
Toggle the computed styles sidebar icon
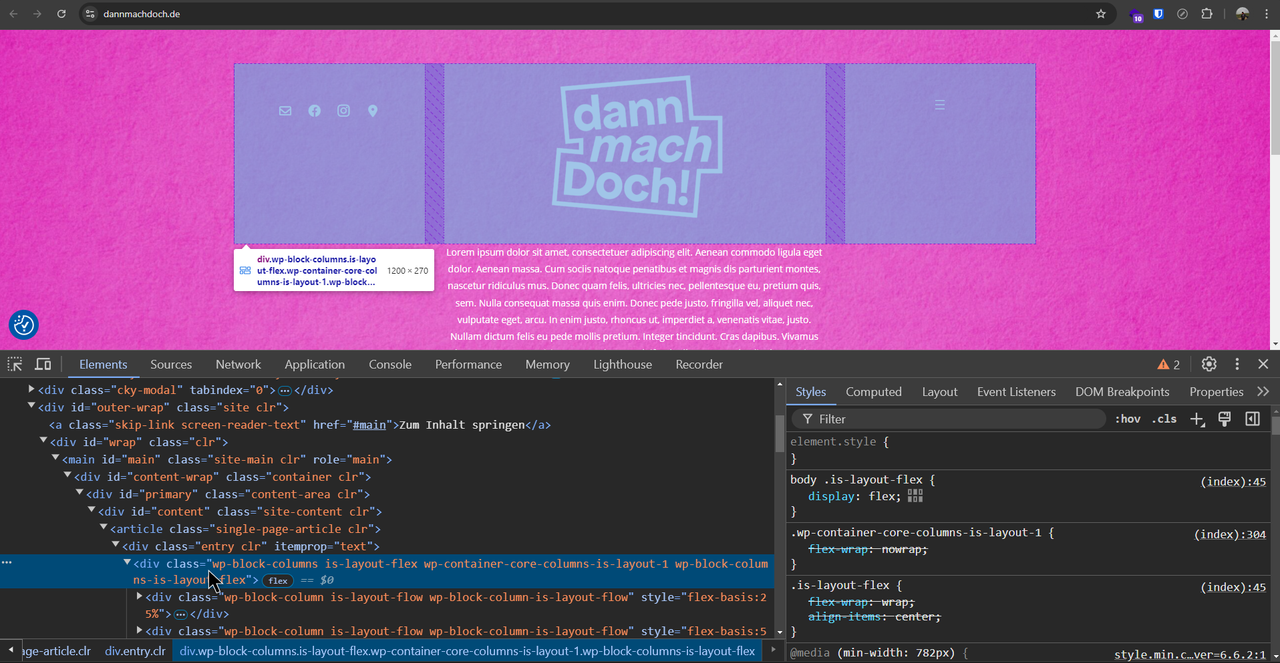[1252, 419]
